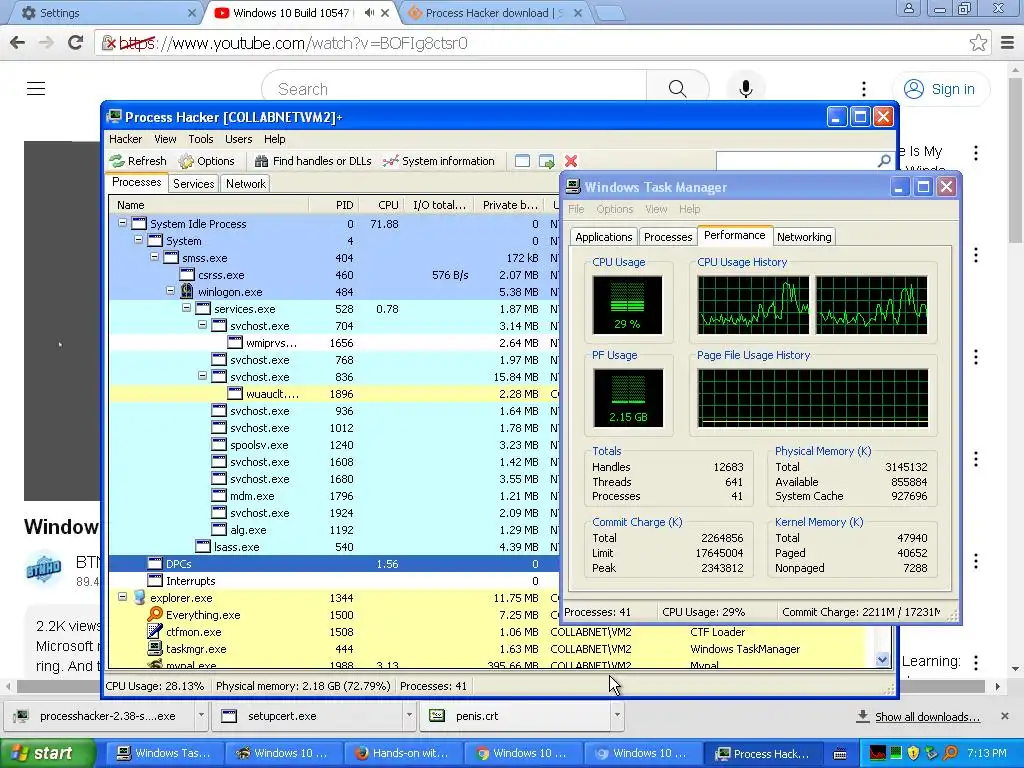Viewport: 1024px width, 768px height.
Task: Collapse the services.exe node
Action: click(187, 308)
